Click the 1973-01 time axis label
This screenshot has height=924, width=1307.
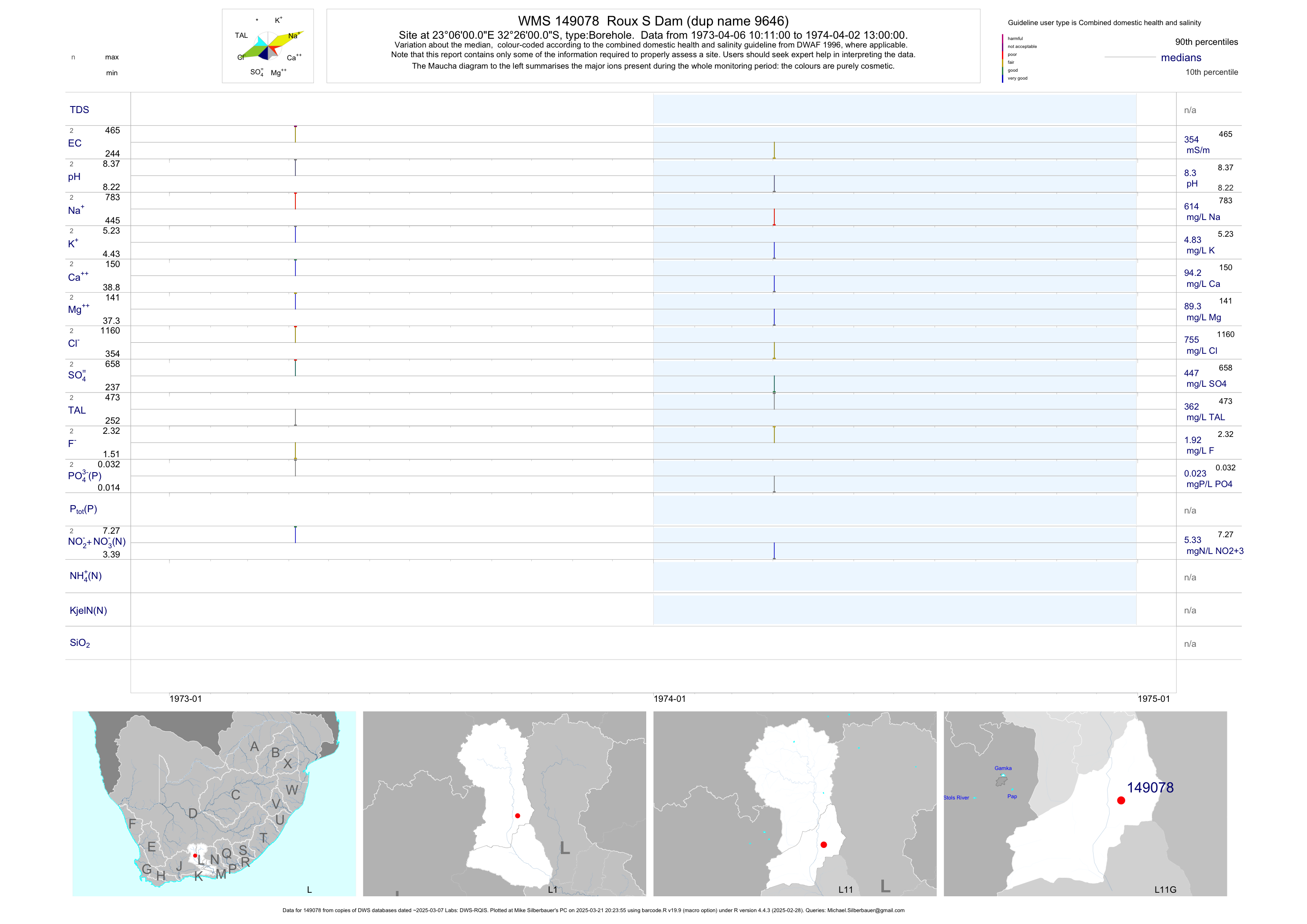tap(186, 699)
